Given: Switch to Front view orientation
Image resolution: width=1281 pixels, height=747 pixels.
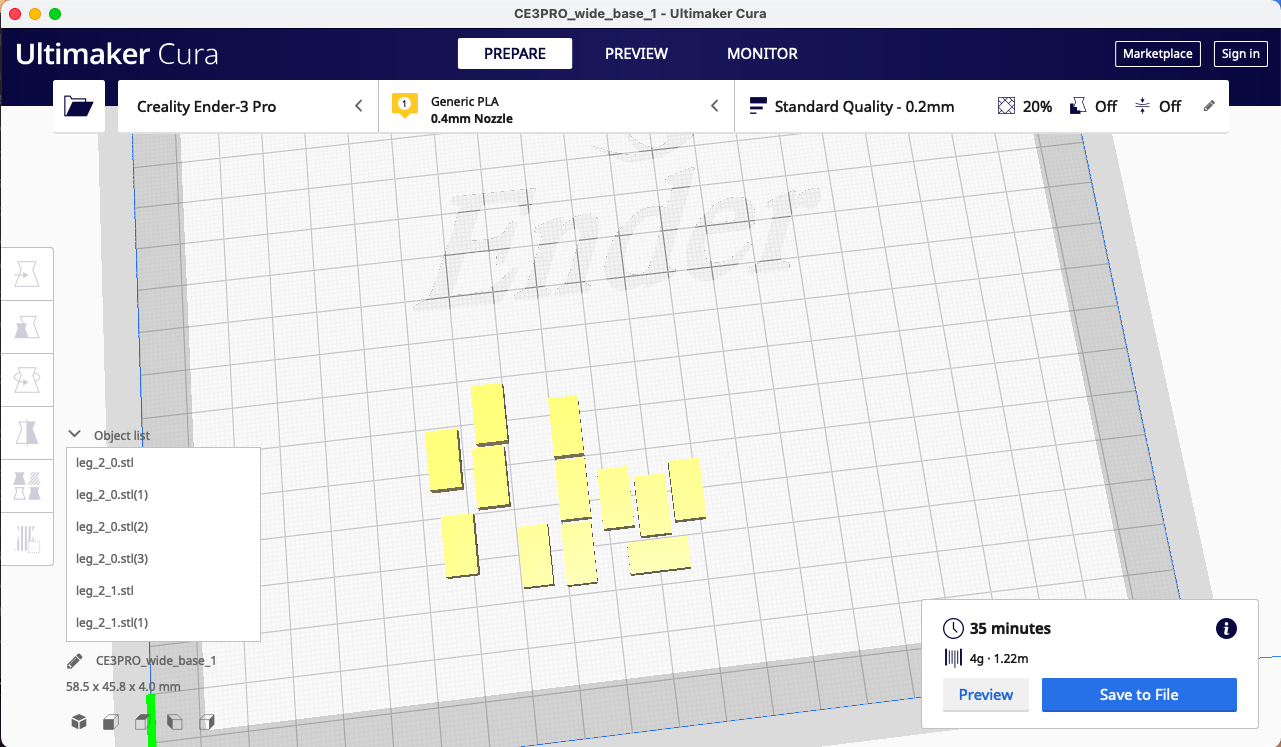Looking at the screenshot, I should tap(111, 722).
